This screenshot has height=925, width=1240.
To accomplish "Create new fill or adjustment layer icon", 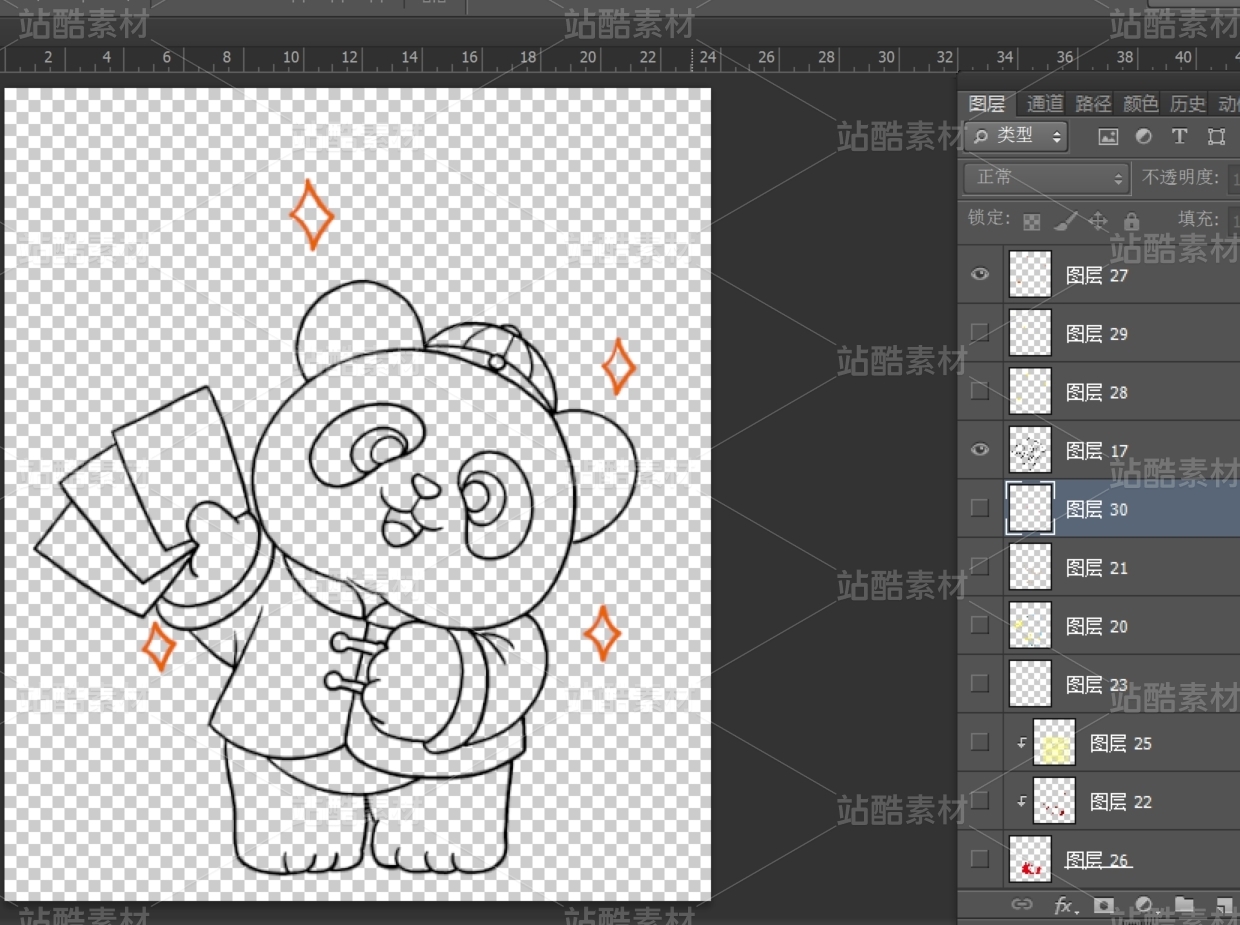I will [1145, 905].
